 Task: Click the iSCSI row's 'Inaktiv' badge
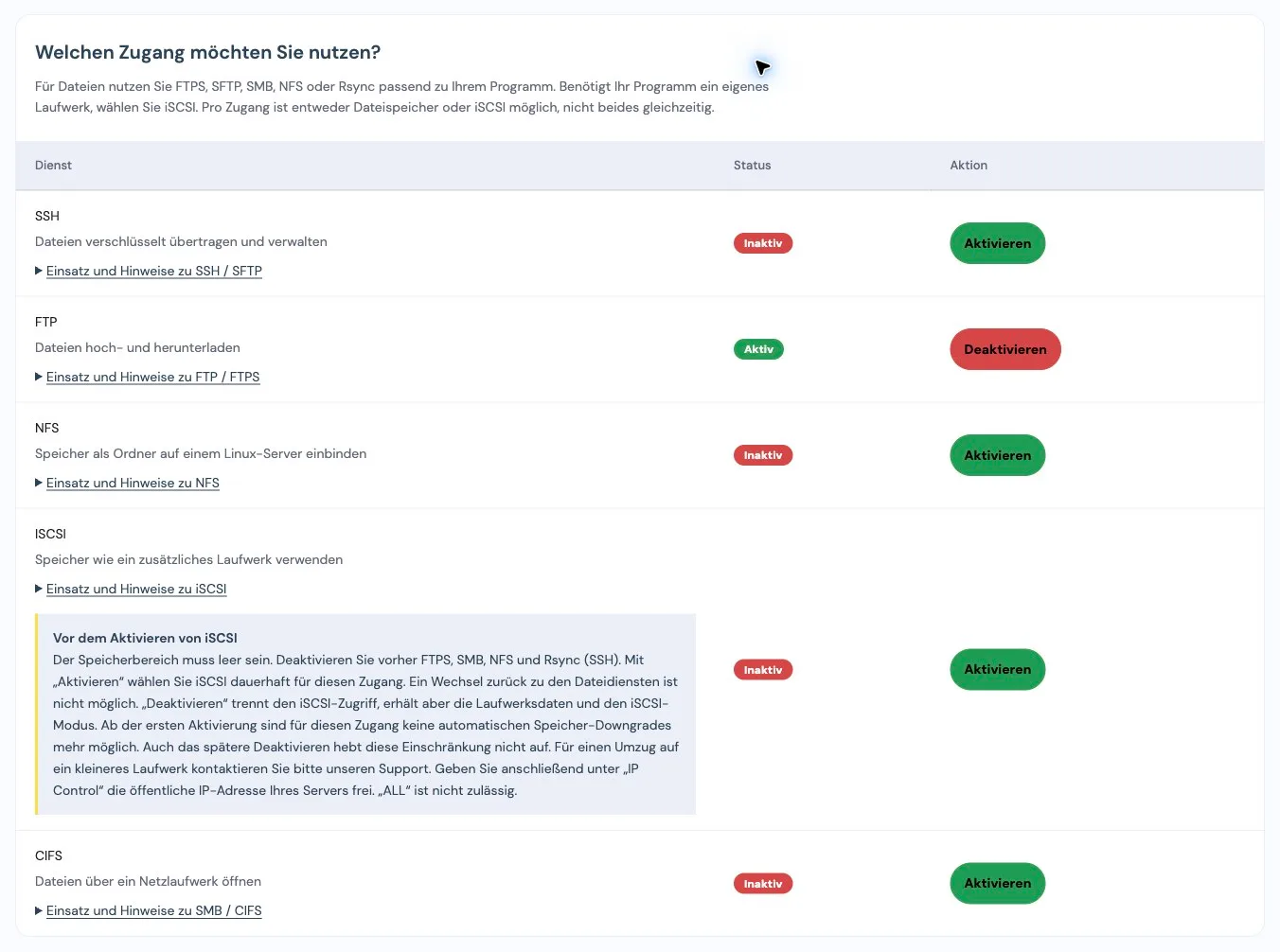763,670
